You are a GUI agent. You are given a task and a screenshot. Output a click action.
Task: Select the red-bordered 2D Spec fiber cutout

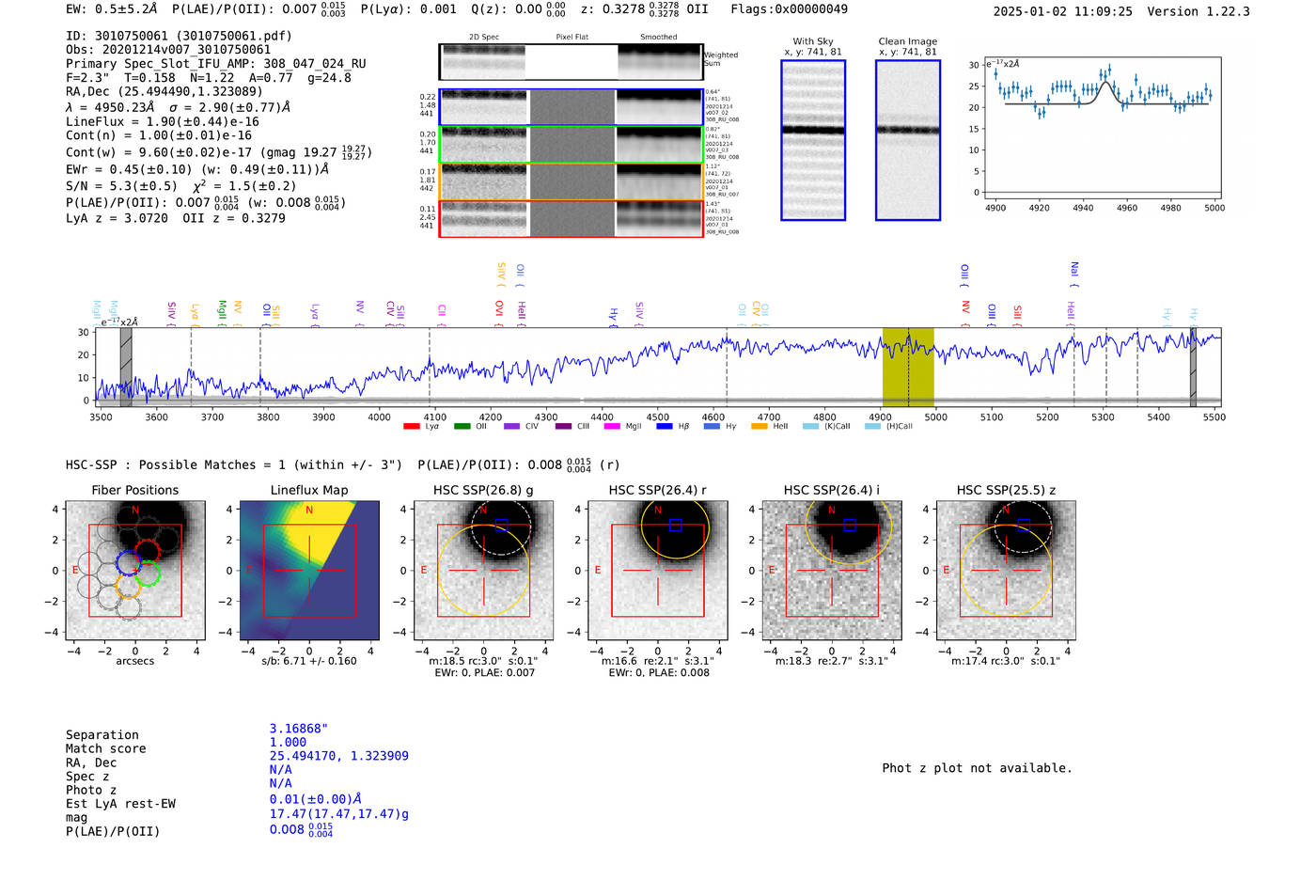point(484,219)
